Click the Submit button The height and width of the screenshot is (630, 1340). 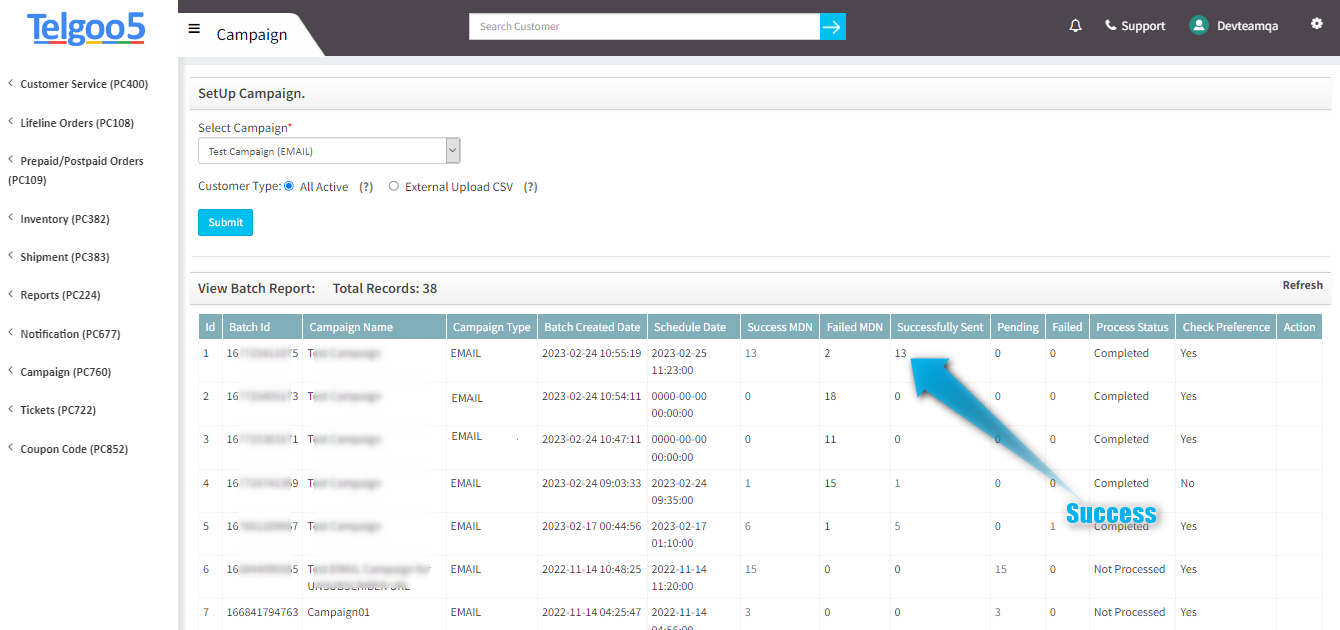point(225,222)
